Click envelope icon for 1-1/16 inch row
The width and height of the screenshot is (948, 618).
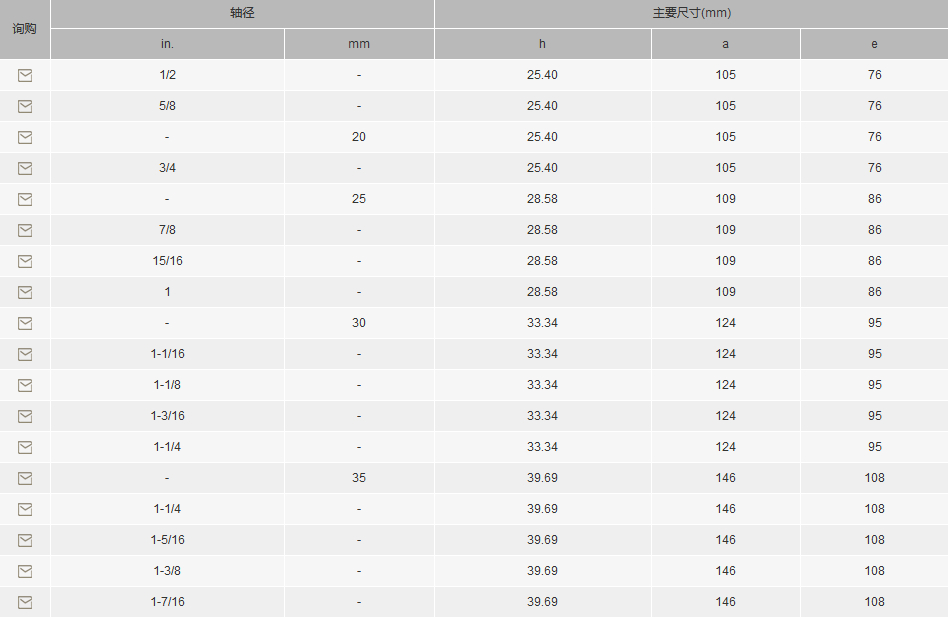pyautogui.click(x=25, y=354)
